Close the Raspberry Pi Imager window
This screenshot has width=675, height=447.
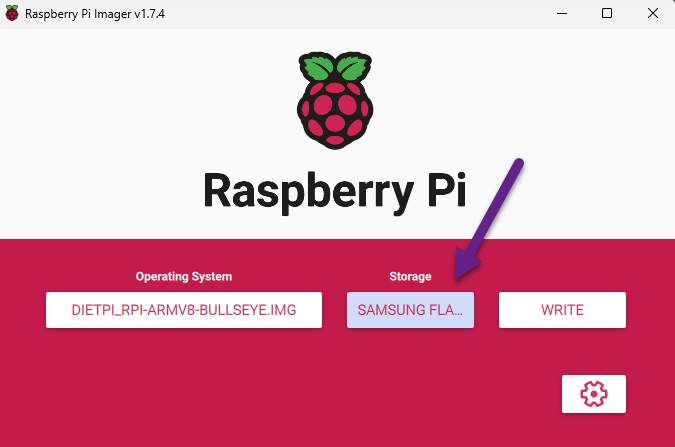653,13
